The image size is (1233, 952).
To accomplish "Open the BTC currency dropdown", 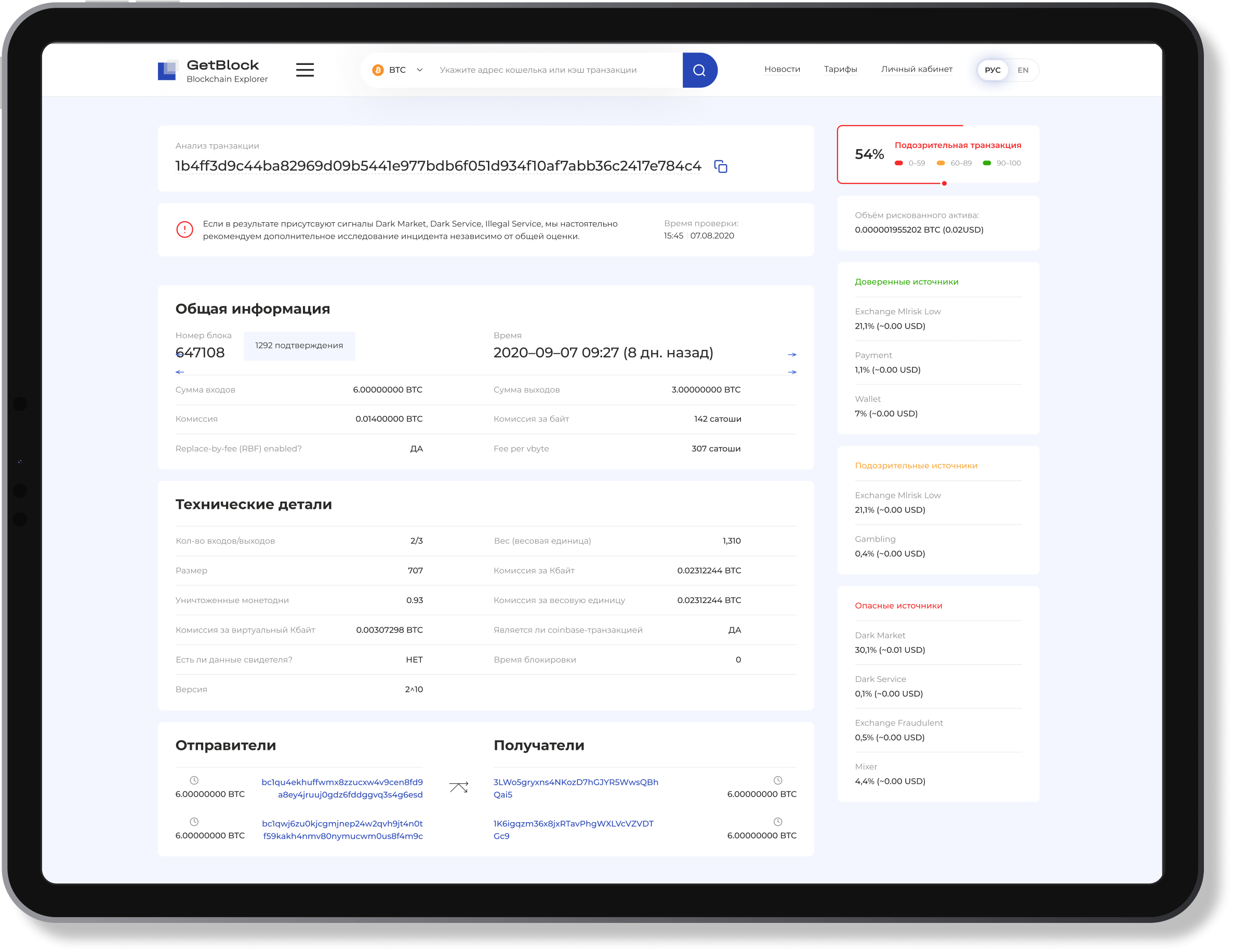I will click(x=419, y=70).
